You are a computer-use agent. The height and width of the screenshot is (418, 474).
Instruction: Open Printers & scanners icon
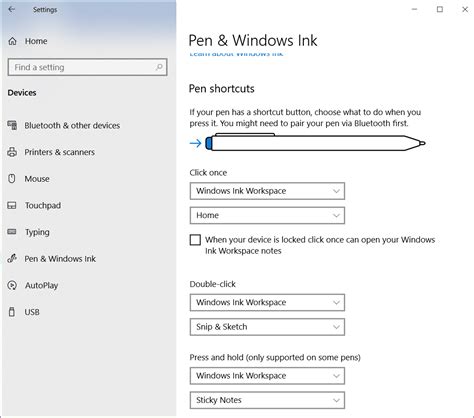pos(12,152)
